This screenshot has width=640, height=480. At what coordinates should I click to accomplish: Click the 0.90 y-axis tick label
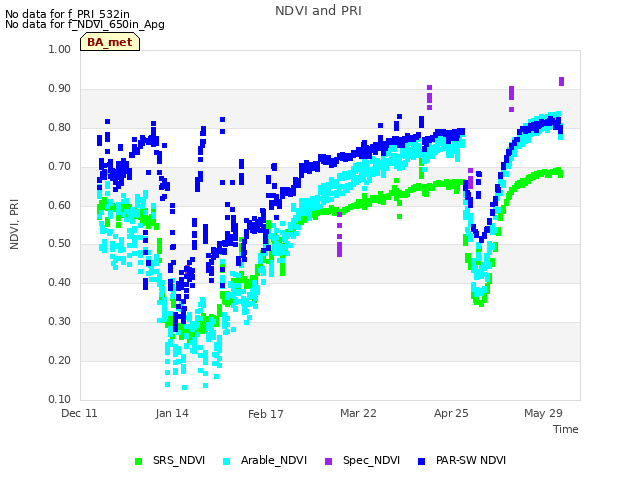pyautogui.click(x=60, y=89)
